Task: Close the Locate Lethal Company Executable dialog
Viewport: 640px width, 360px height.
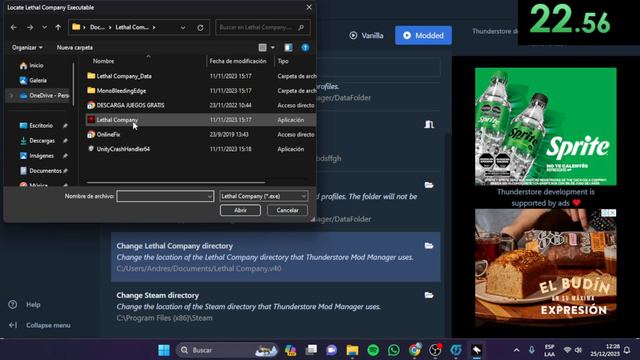Action: (x=309, y=7)
